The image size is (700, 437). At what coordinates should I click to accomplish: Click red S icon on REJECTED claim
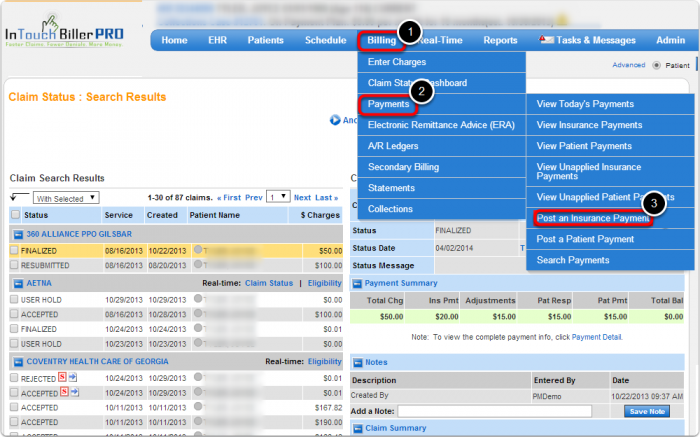click(63, 378)
